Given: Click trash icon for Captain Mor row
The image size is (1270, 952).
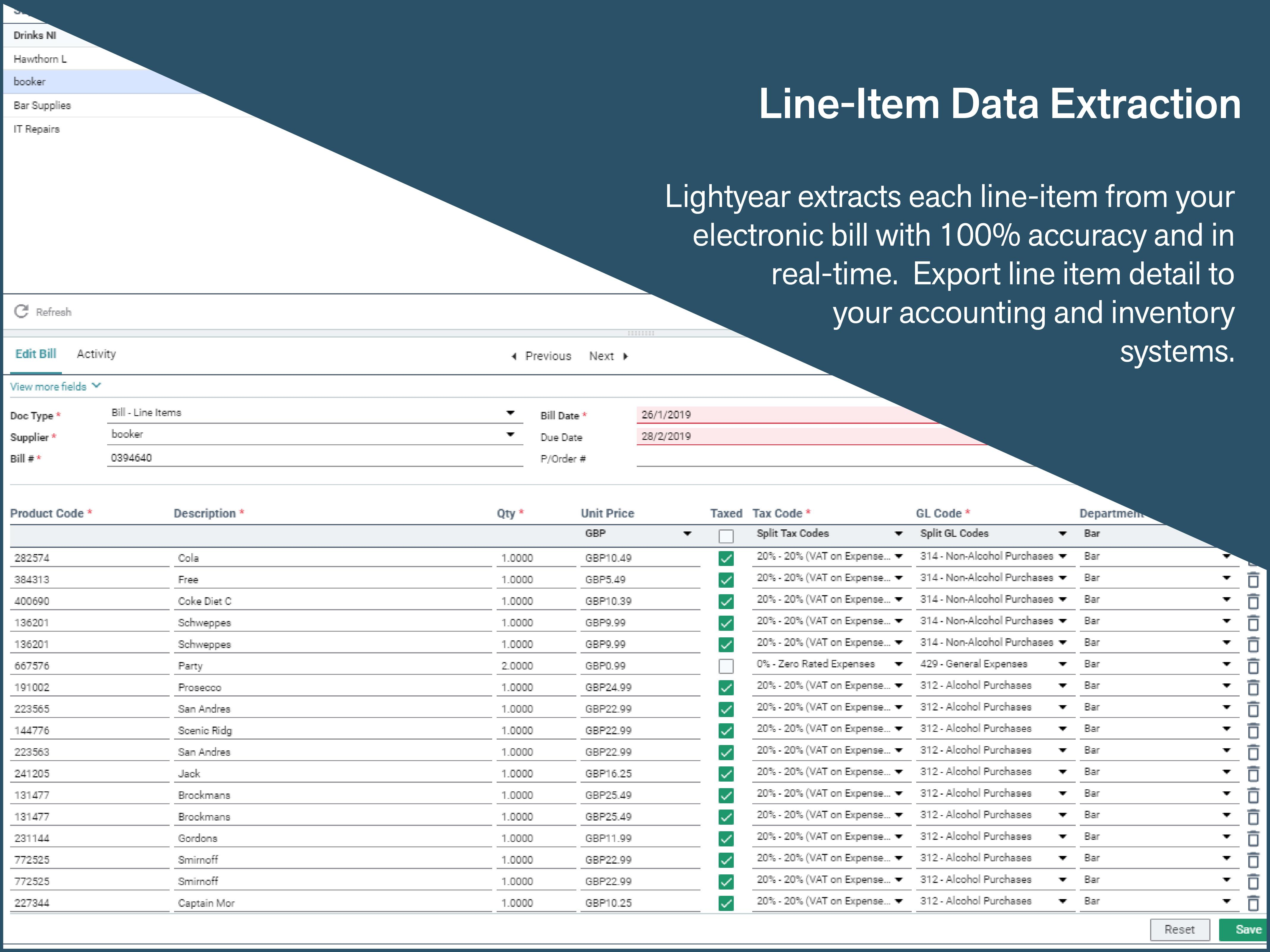Looking at the screenshot, I should point(1253,903).
